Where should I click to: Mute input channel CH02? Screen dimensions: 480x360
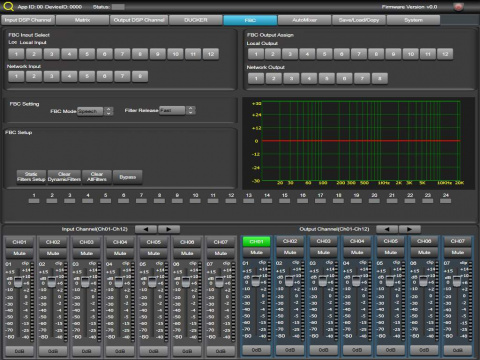[53, 253]
